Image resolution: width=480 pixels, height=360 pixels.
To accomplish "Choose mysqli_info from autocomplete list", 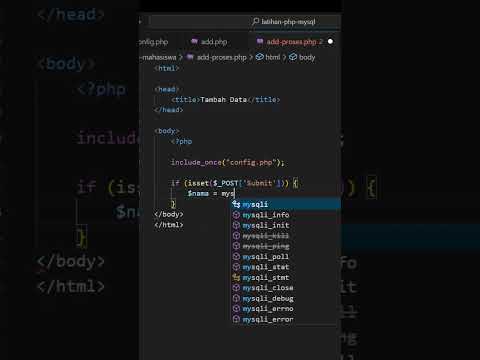I will click(286, 215).
